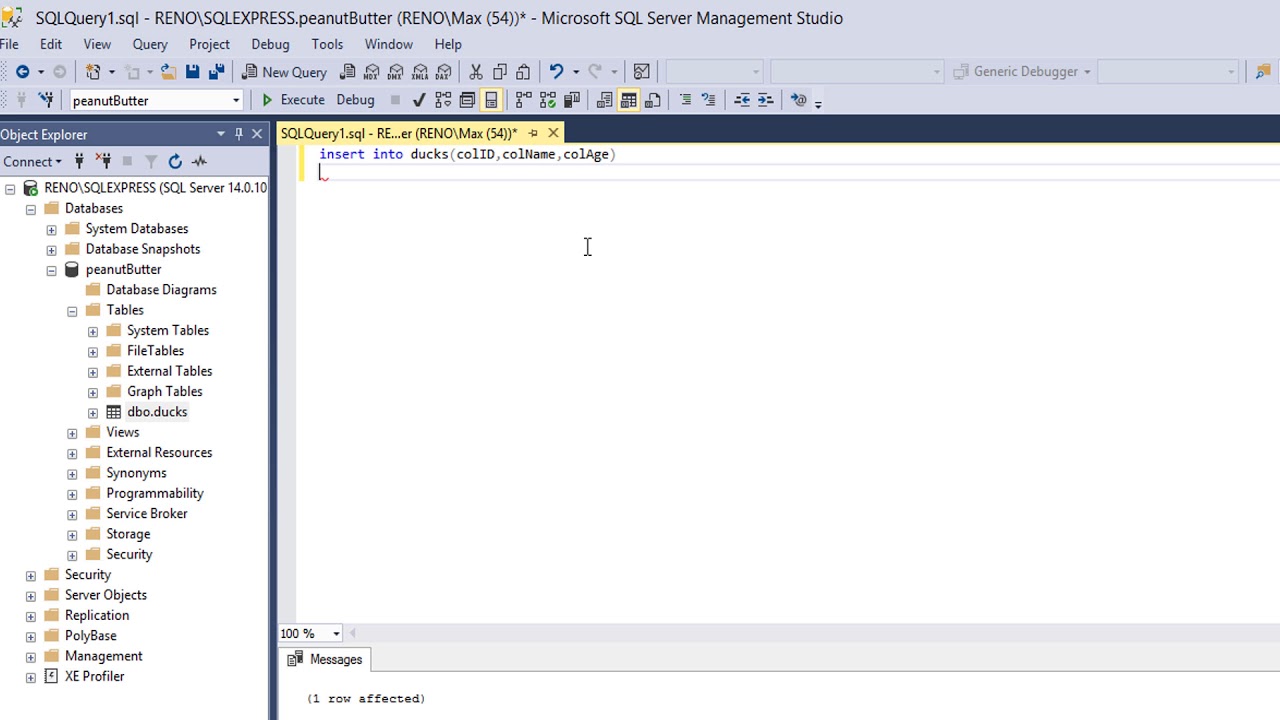Click the Change Connection icon beside database combo

46,100
